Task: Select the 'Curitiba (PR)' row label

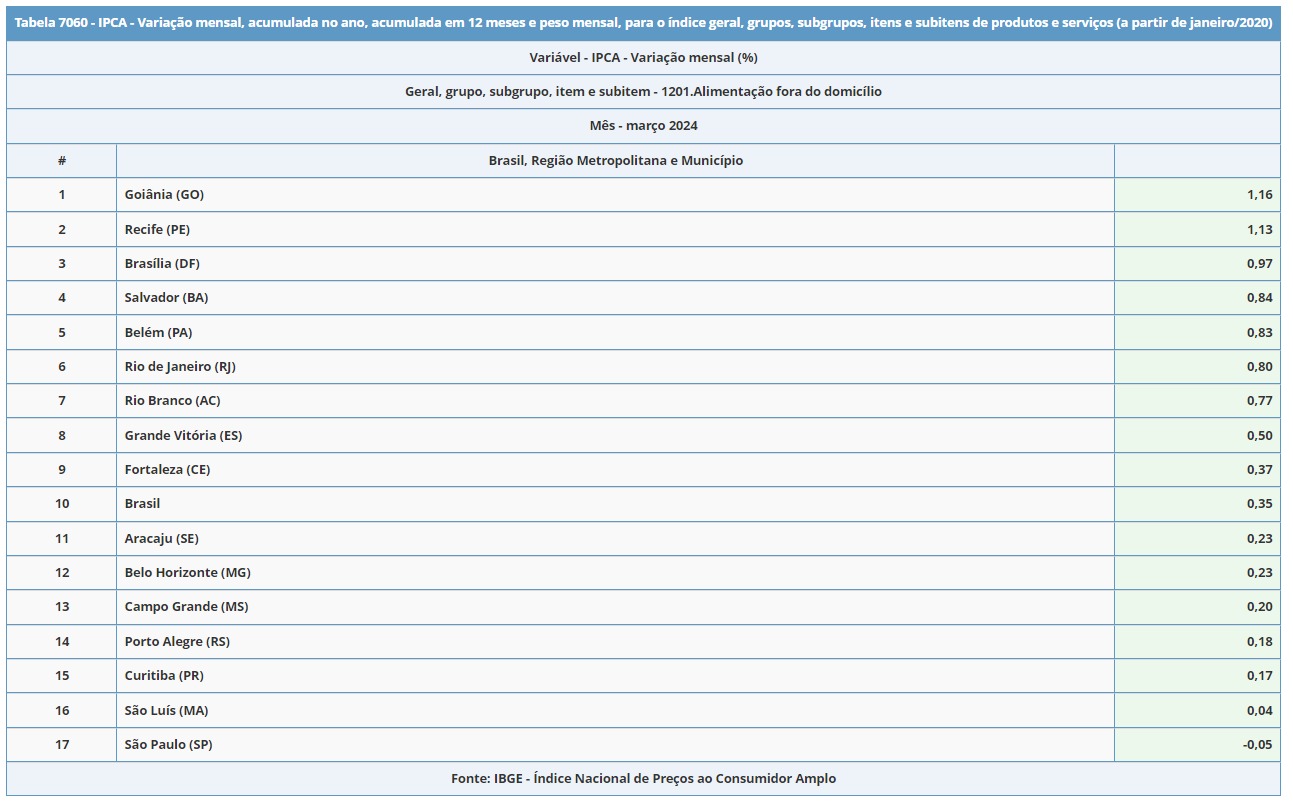Action: pyautogui.click(x=164, y=675)
